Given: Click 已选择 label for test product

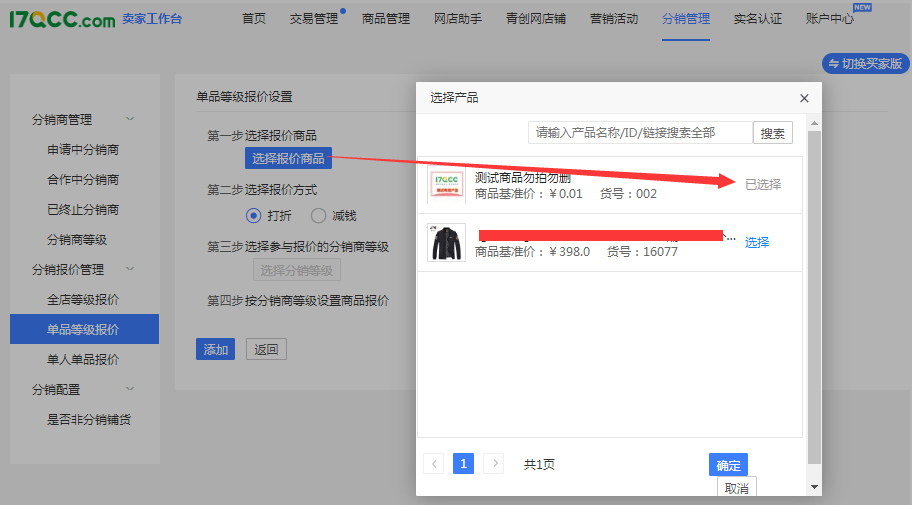Looking at the screenshot, I should point(763,184).
